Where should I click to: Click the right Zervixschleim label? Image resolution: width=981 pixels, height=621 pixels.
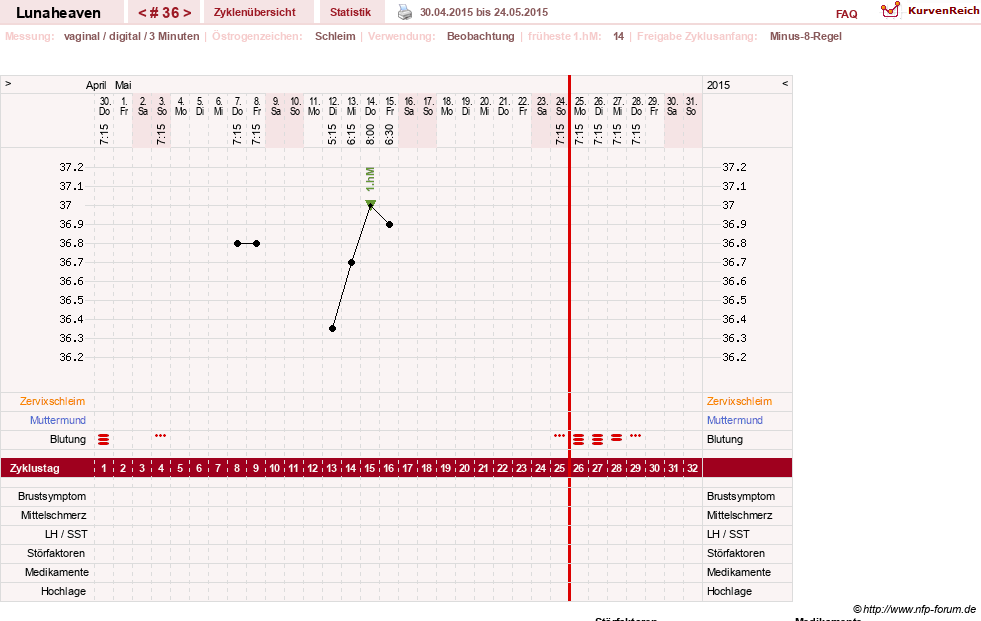(740, 401)
